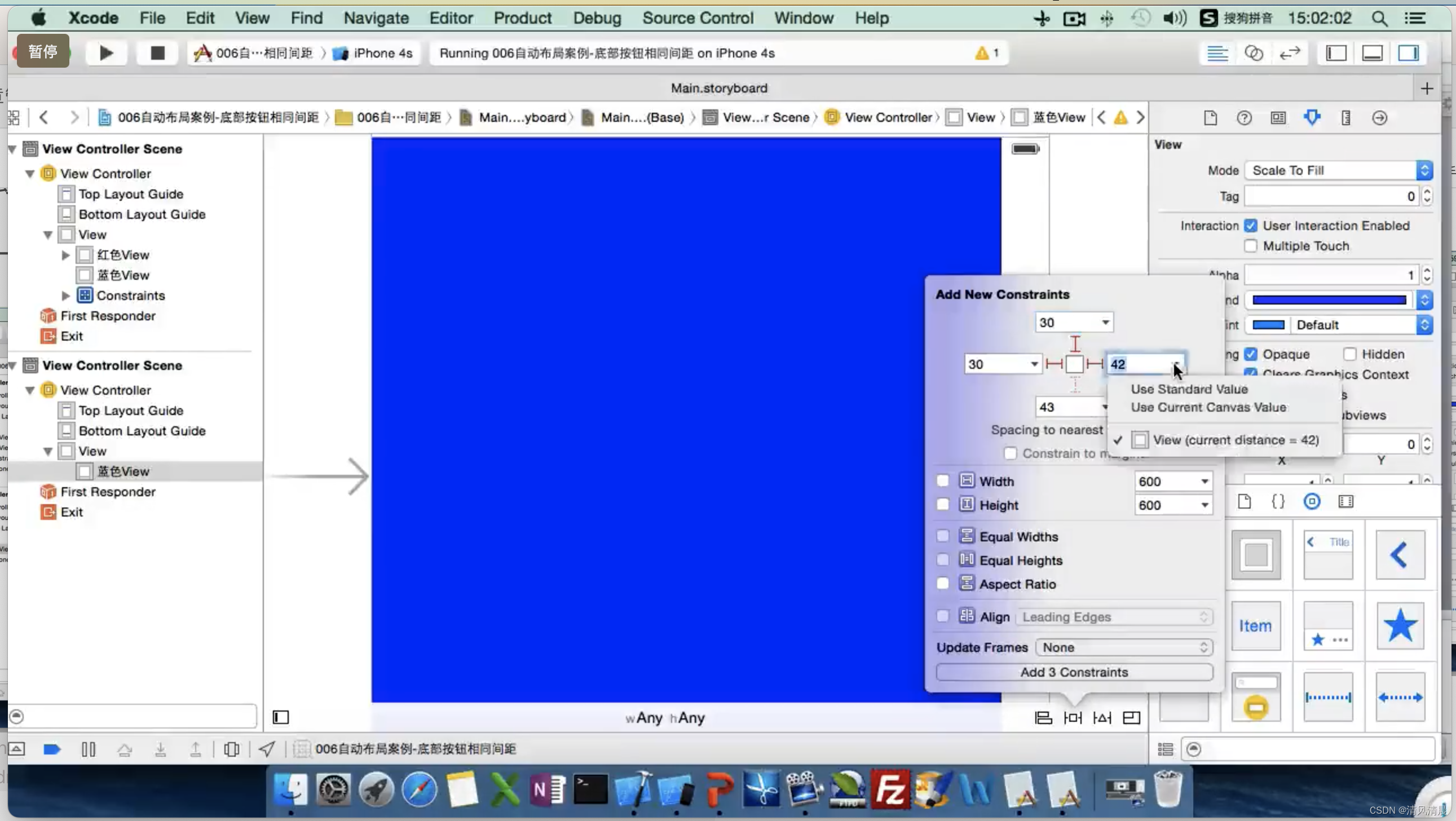Toggle User Interaction Enabled checkbox
1456x821 pixels.
[1251, 225]
